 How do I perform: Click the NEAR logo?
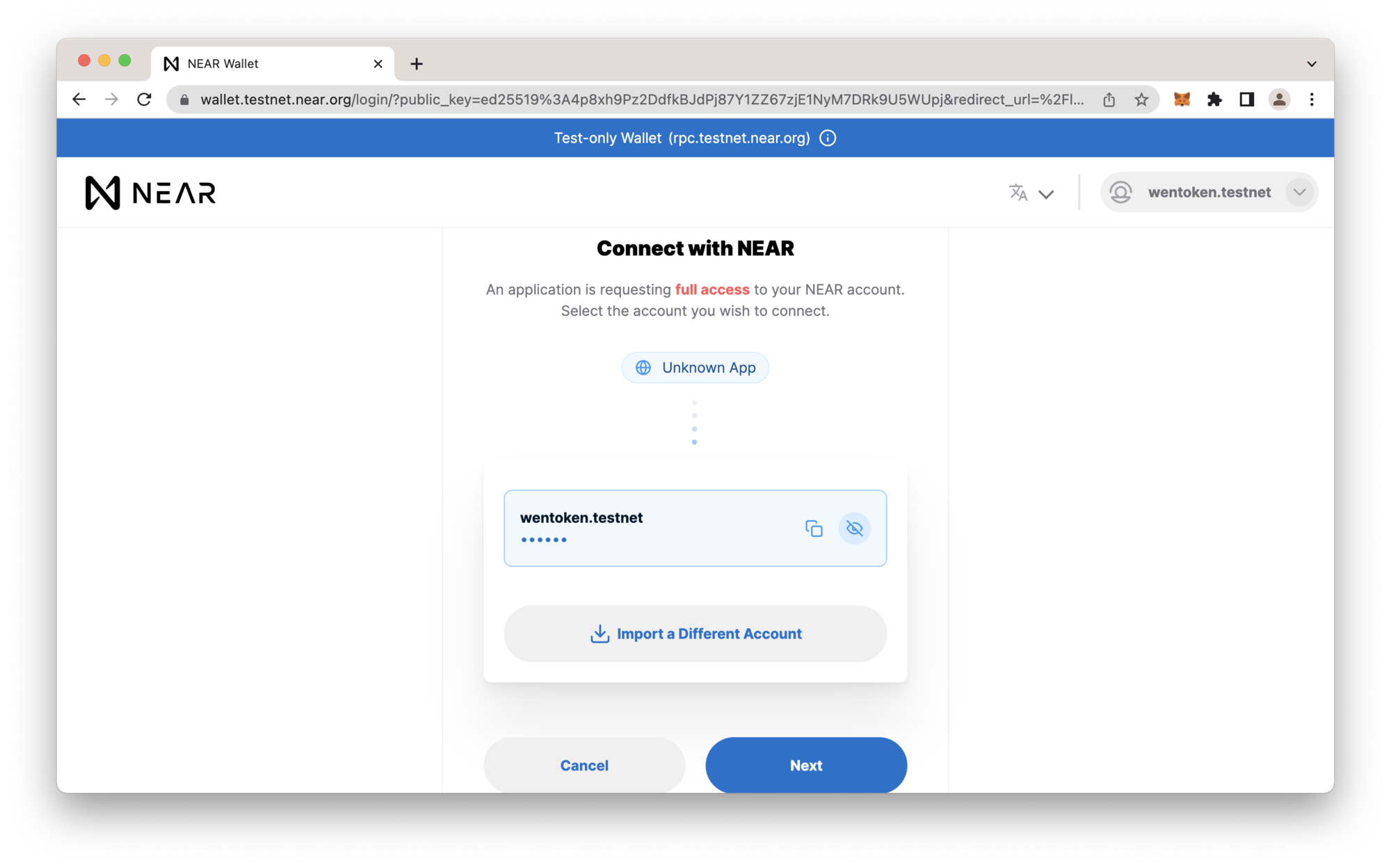[150, 193]
